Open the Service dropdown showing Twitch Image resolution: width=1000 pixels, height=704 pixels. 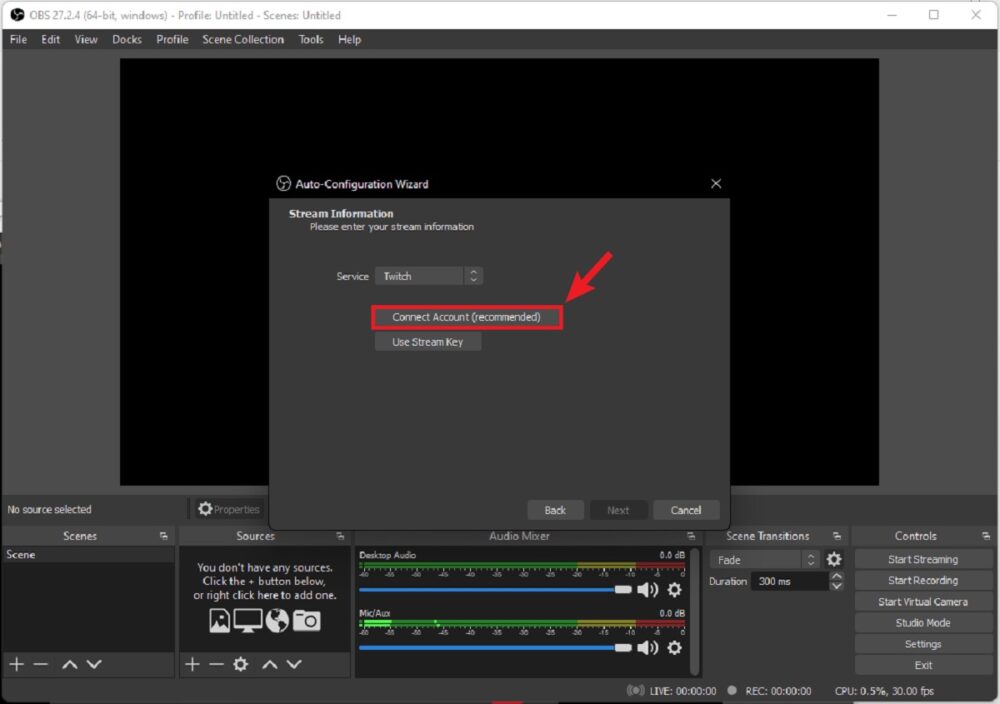[x=429, y=275]
